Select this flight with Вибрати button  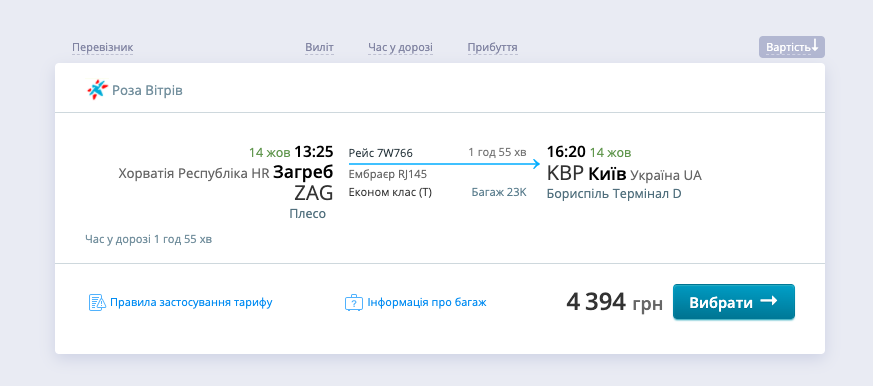coord(734,302)
